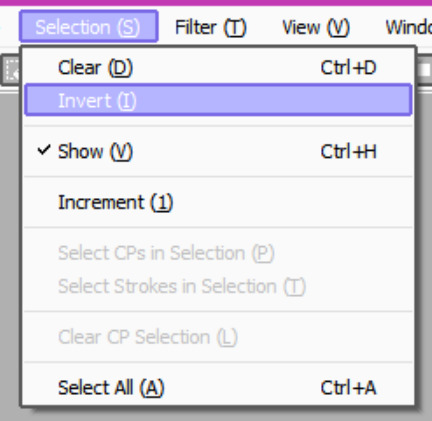Toggle the checkmark next to Show (V)
The height and width of the screenshot is (421, 432).
[44, 150]
